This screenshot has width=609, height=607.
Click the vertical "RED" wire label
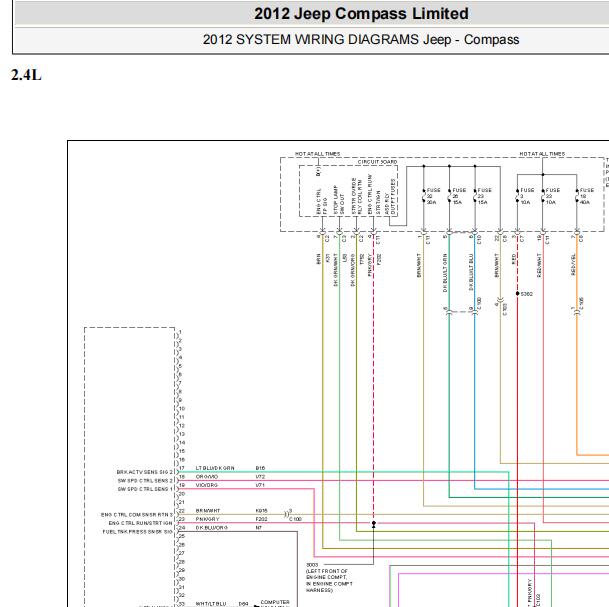point(513,259)
